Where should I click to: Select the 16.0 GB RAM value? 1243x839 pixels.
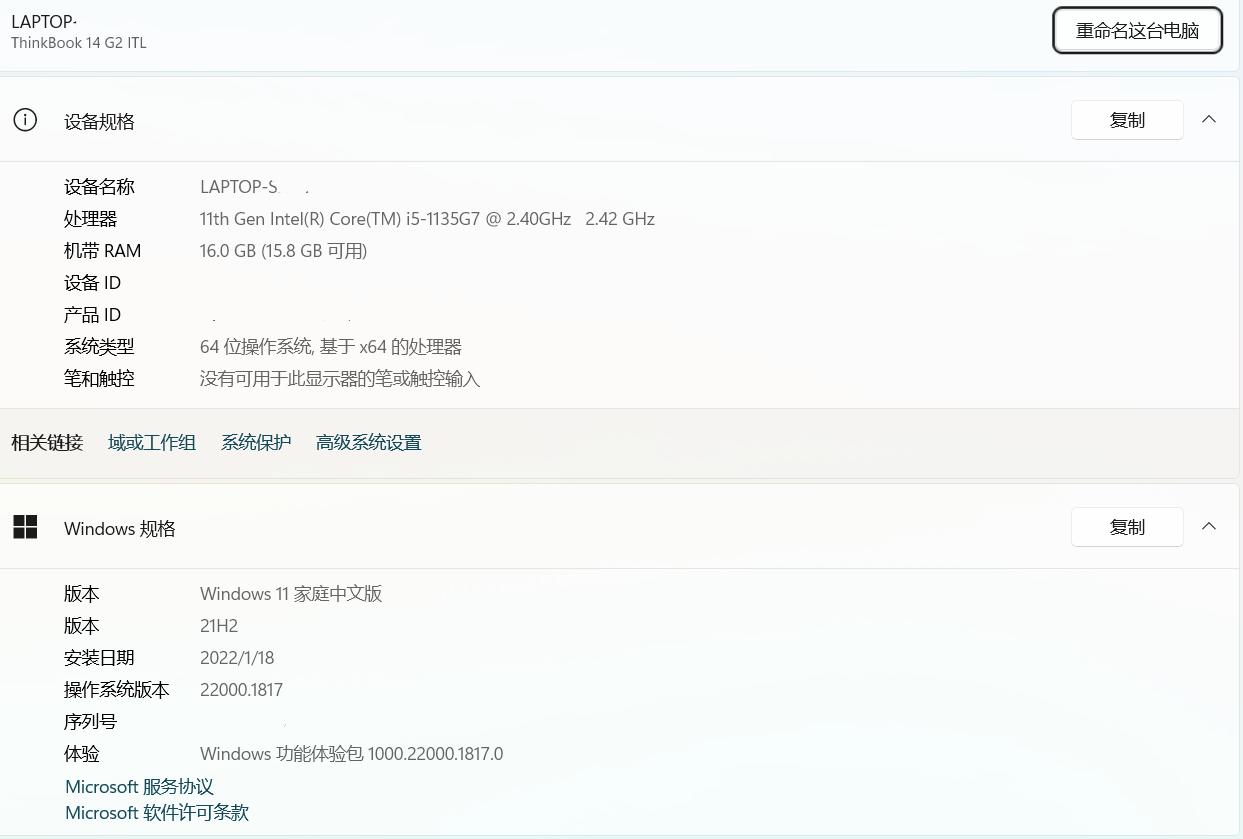(284, 251)
